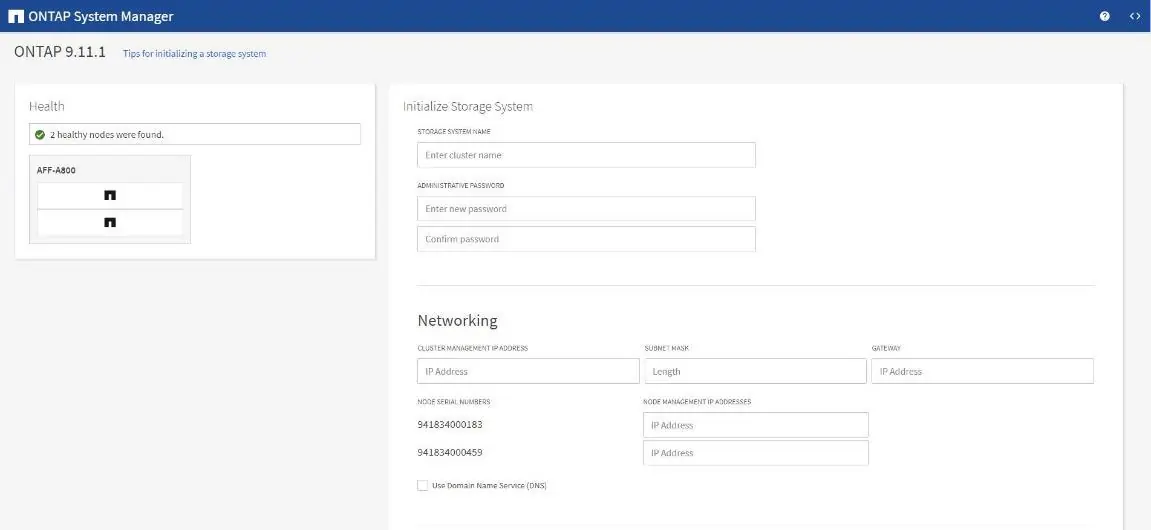
Task: Click node management IP field for 941834000459
Action: (755, 453)
